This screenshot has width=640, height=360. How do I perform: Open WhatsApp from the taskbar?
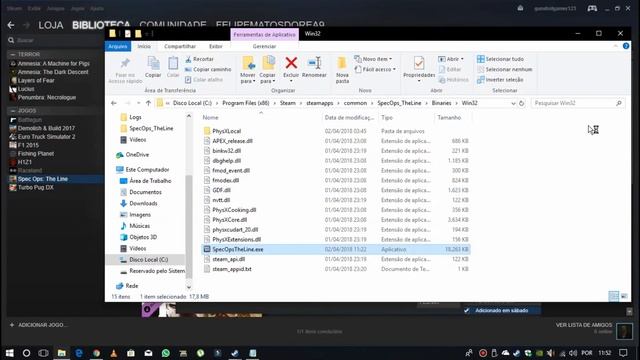click(166, 353)
